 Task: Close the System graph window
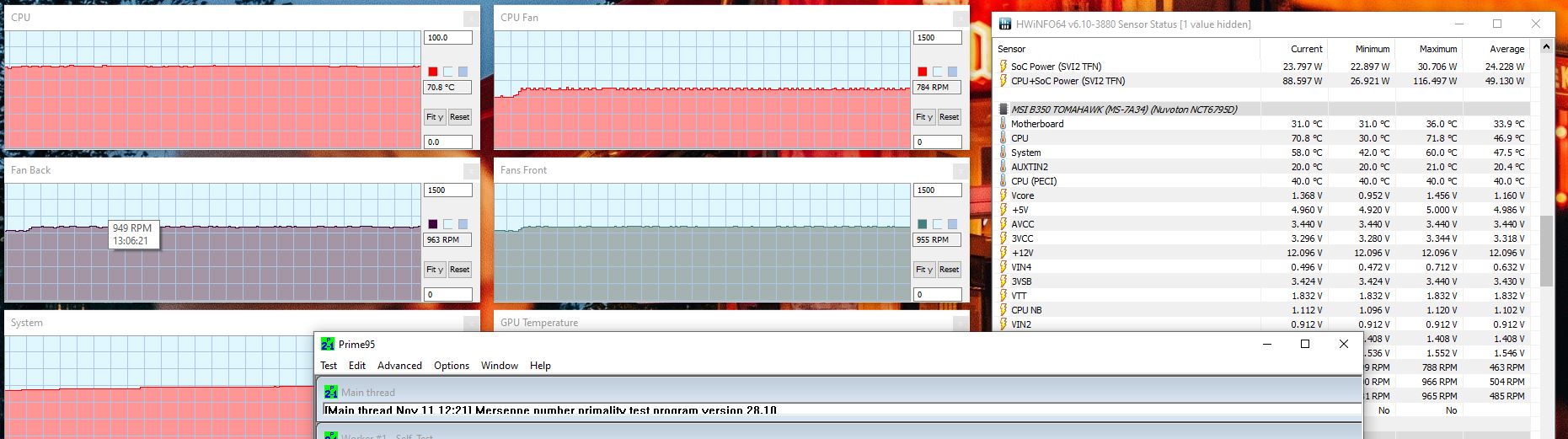click(471, 324)
